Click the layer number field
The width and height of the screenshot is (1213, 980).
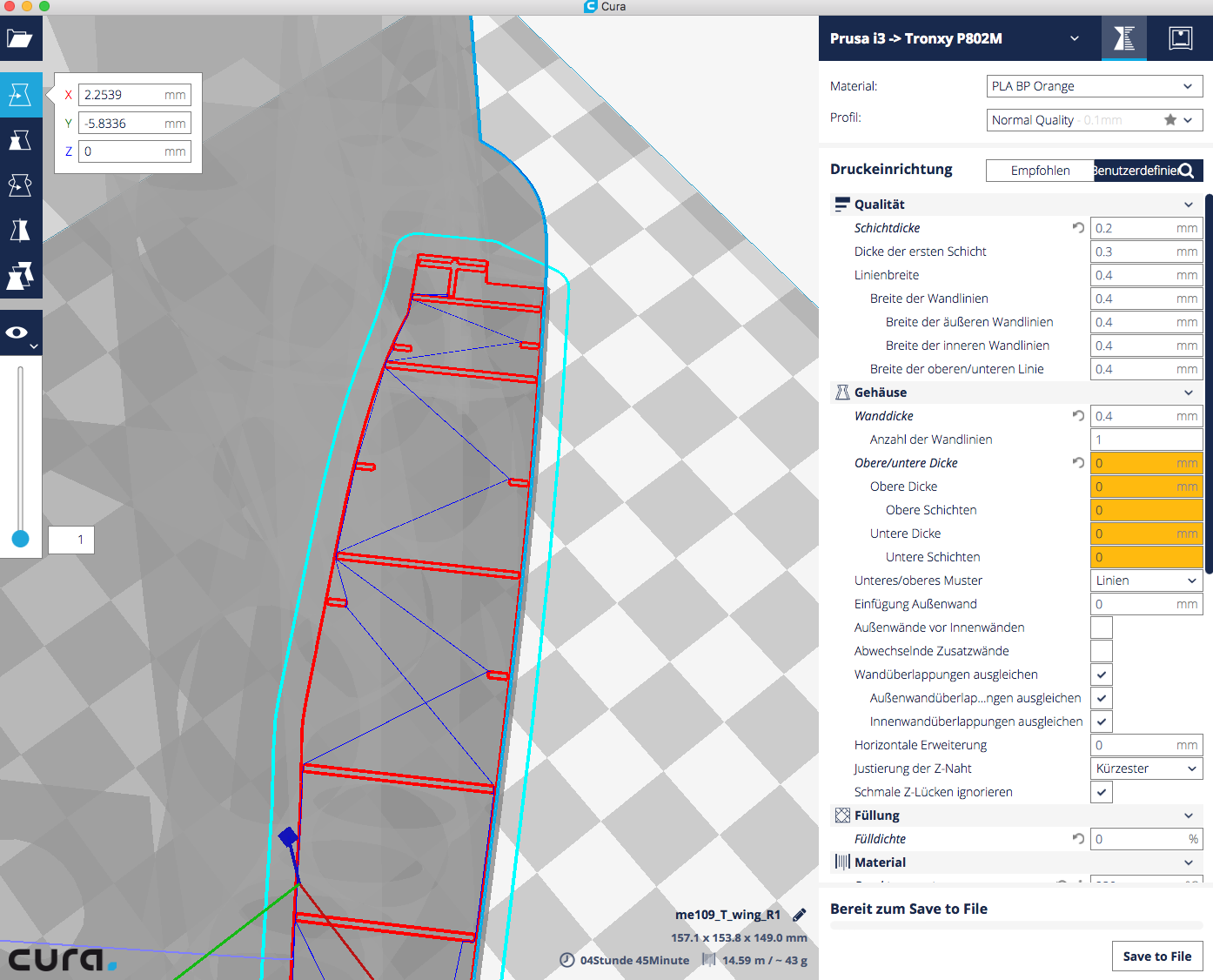[x=71, y=540]
